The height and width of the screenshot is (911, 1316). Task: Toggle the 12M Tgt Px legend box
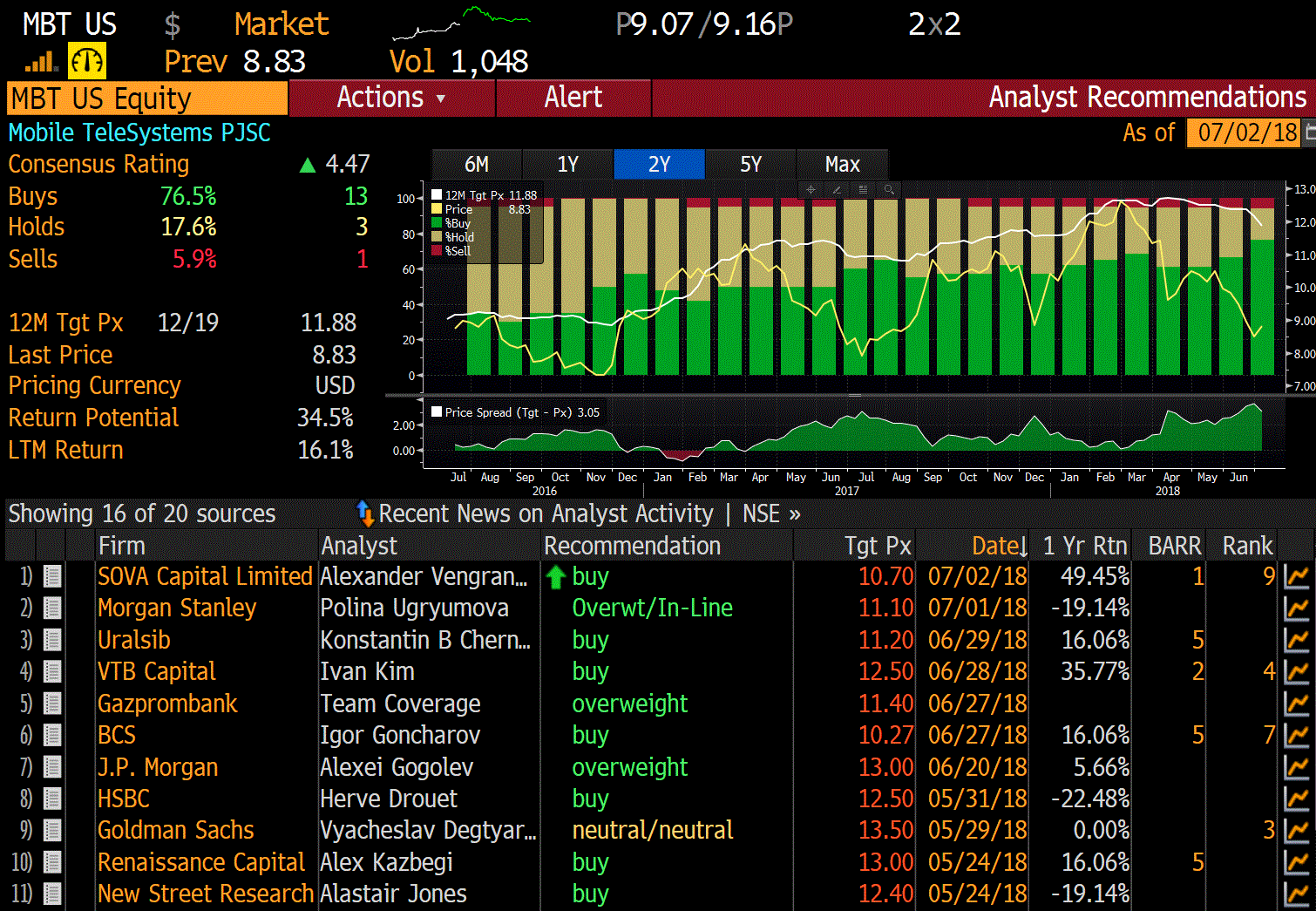click(438, 195)
